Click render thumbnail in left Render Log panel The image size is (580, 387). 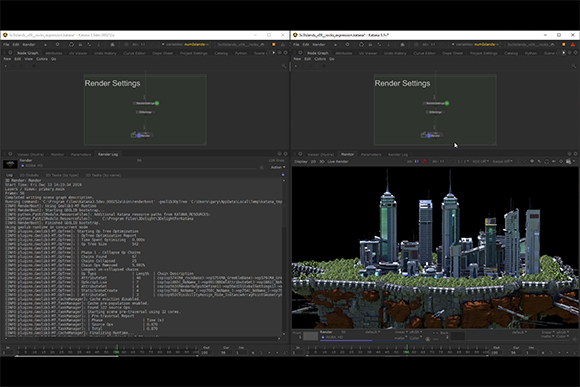coord(10,164)
